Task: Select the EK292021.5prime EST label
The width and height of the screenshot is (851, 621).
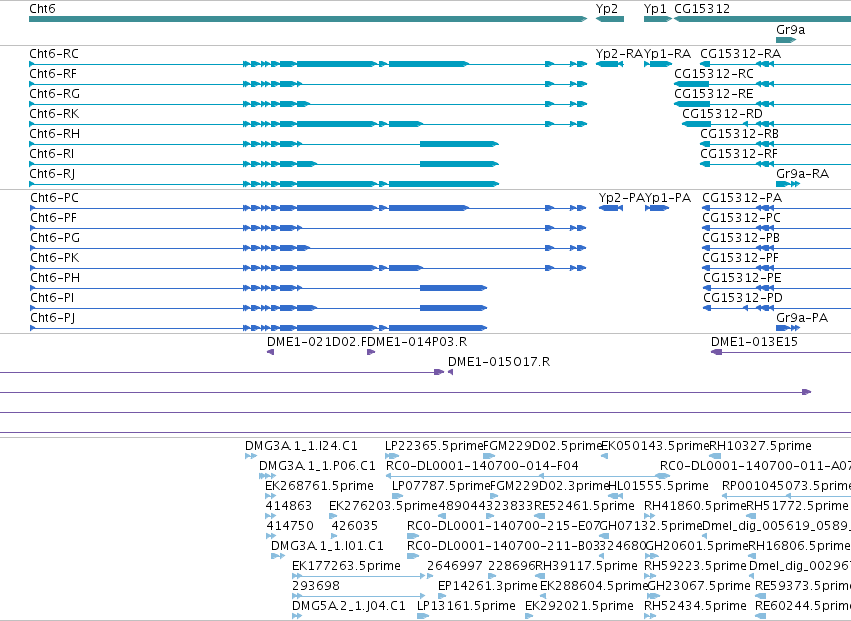Action: [x=579, y=606]
